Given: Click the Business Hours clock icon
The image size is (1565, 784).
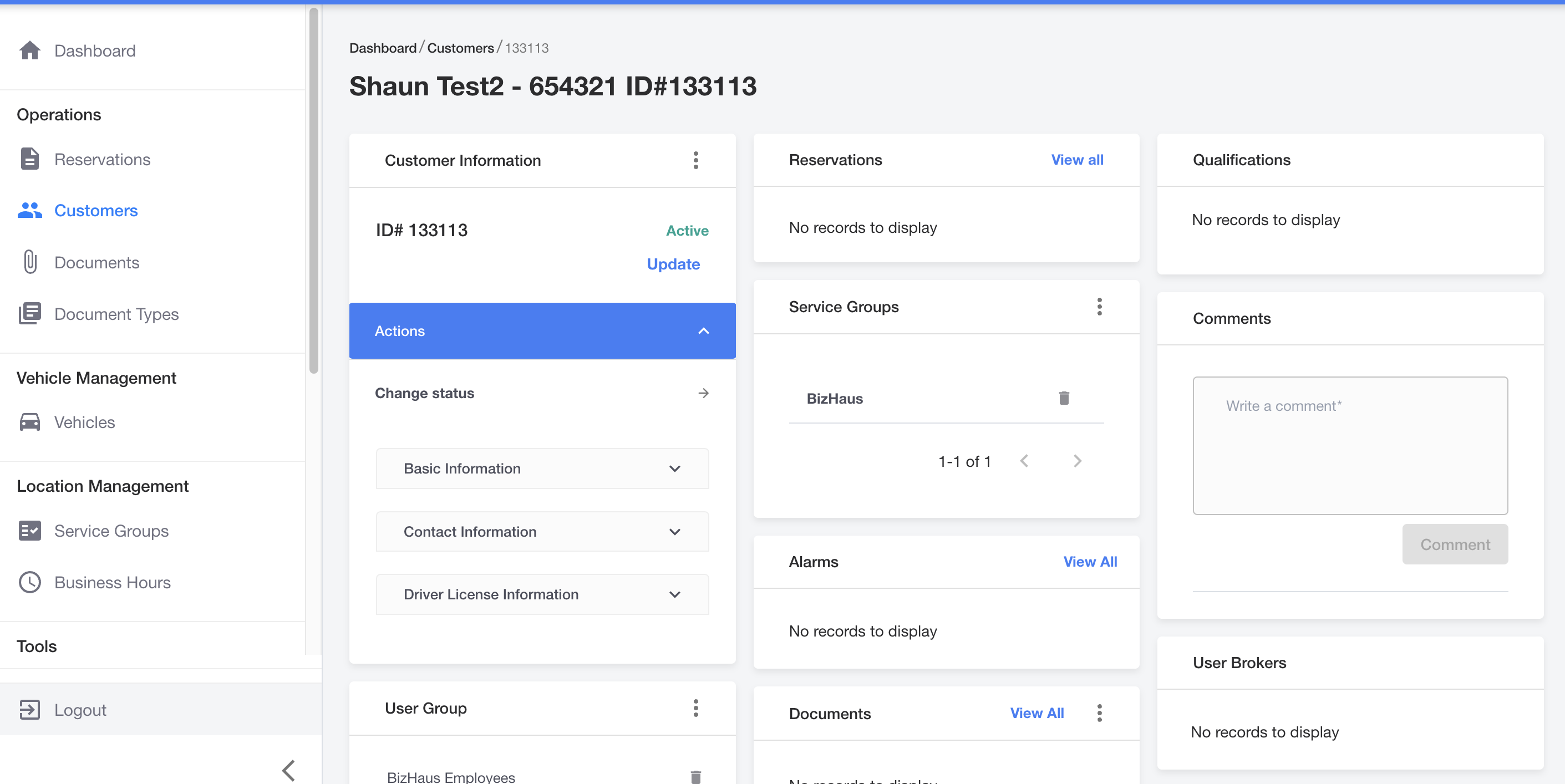Looking at the screenshot, I should coord(30,582).
